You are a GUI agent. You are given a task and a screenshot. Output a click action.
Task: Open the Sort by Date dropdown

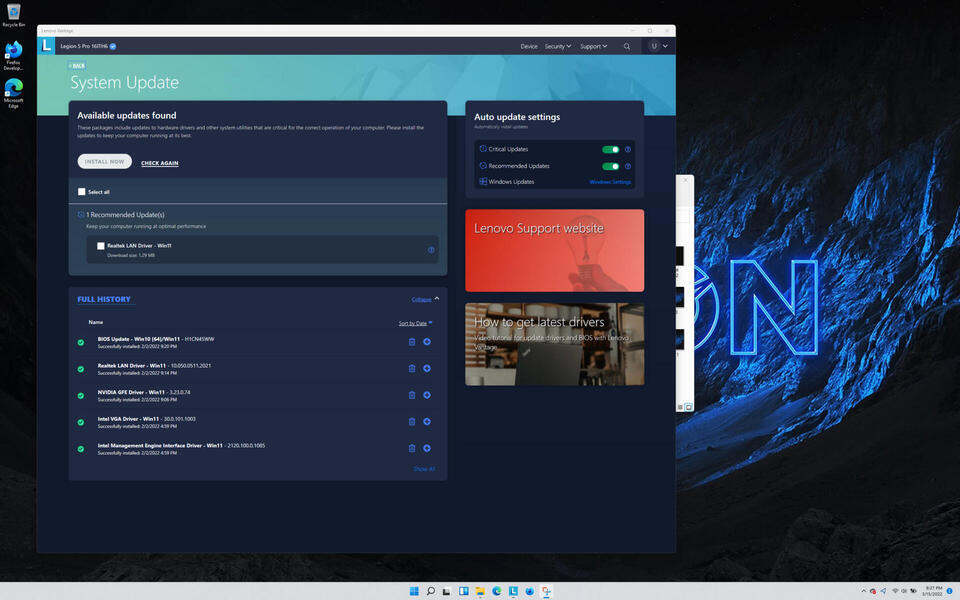[x=416, y=323]
